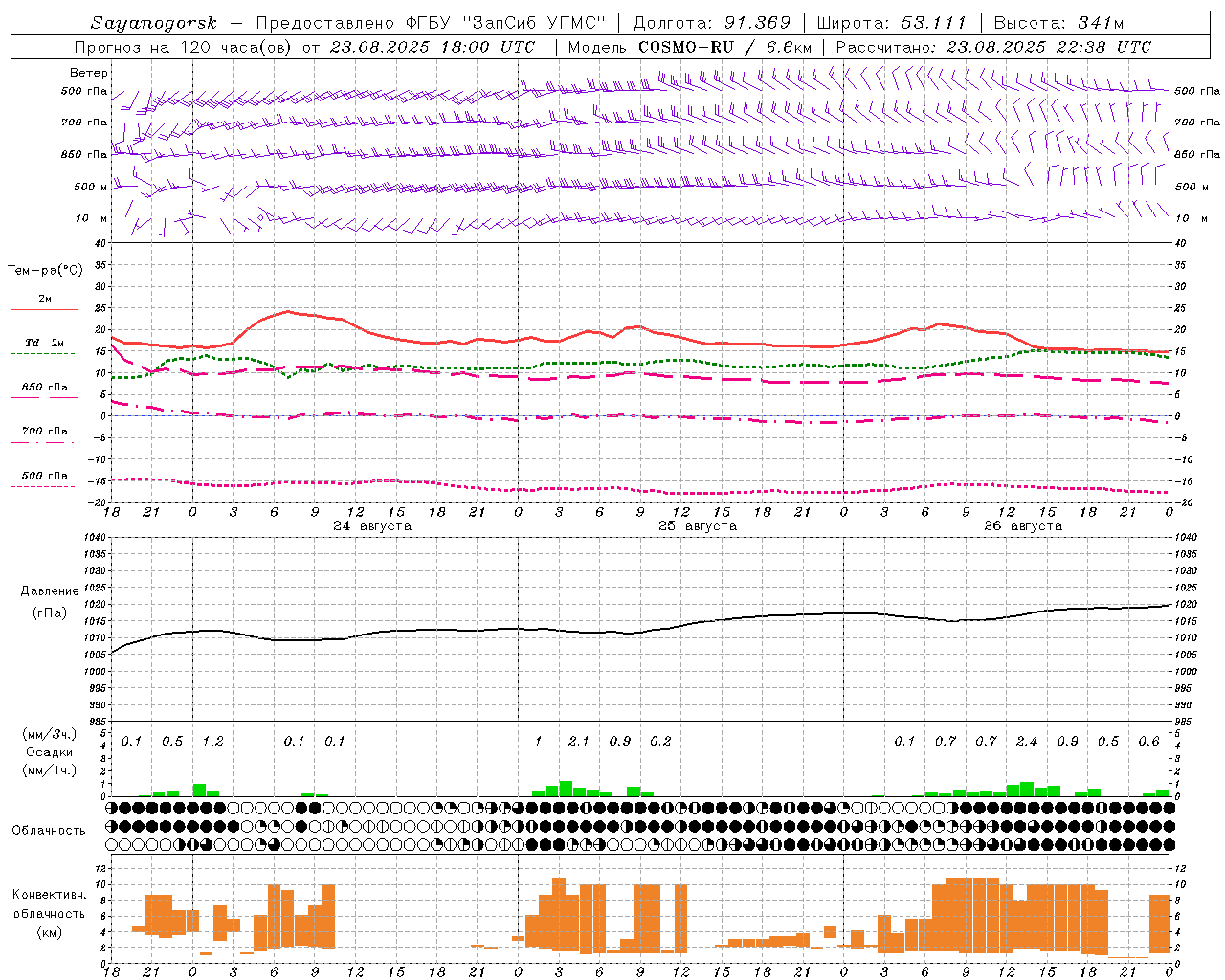Click the Конвективн. облачность label
Viewport: 1225px width, 980px height.
click(49, 904)
